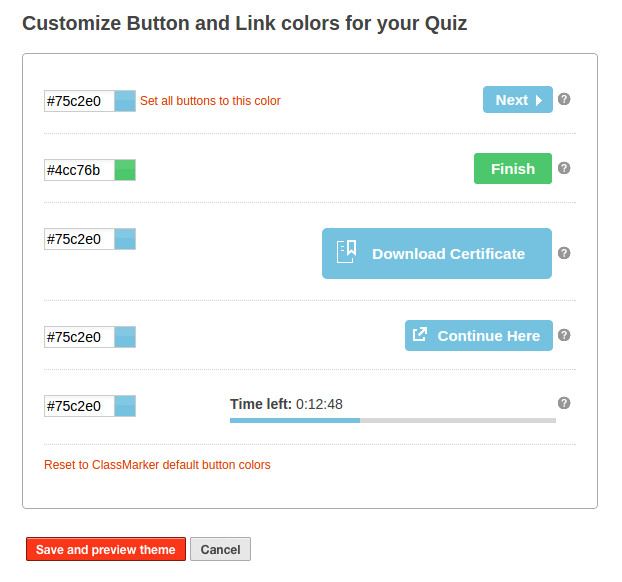This screenshot has height=582, width=622.
Task: Click help icon beside Download Certificate
Action: (x=564, y=253)
